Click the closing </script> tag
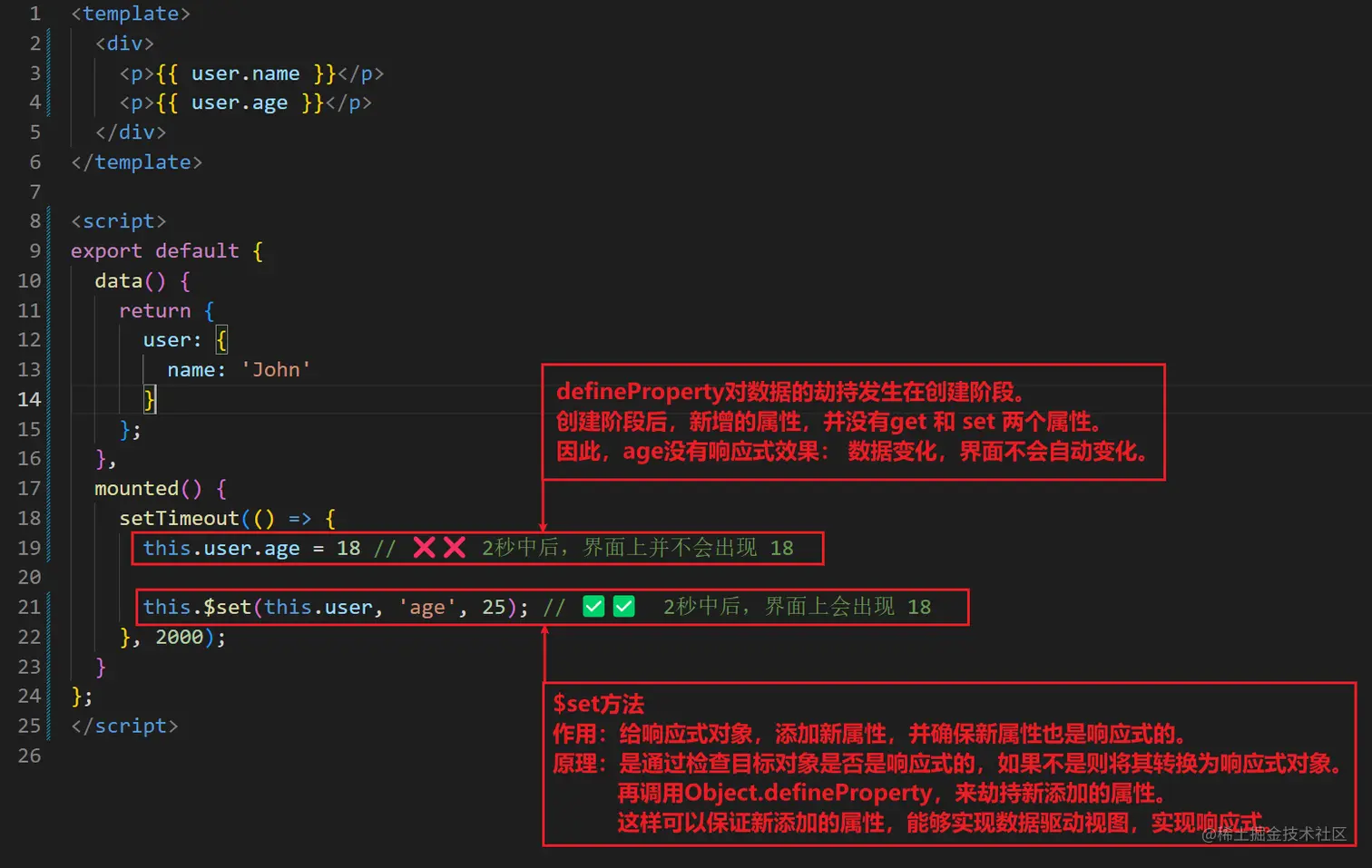Image resolution: width=1372 pixels, height=868 pixels. [x=124, y=727]
